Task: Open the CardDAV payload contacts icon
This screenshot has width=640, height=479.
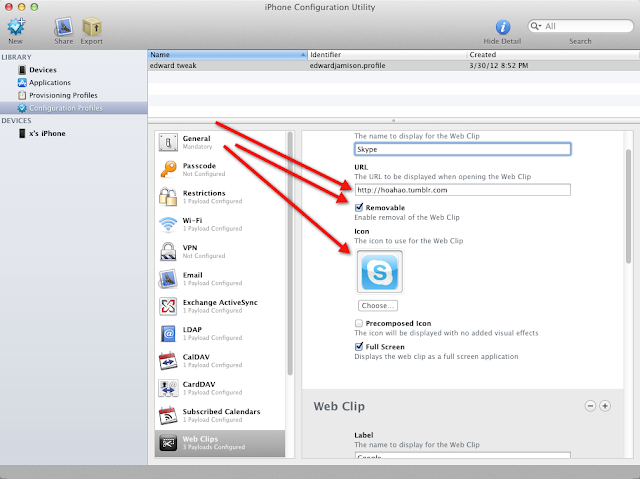Action: coord(168,388)
